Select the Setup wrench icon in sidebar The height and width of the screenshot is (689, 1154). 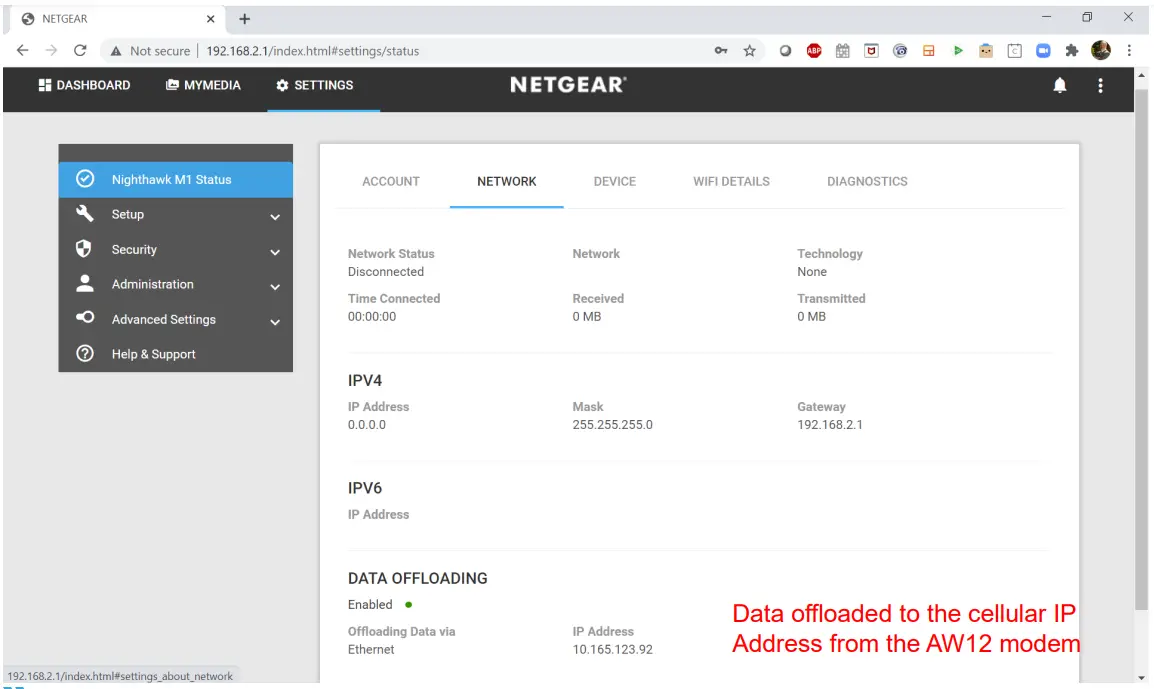[86, 214]
